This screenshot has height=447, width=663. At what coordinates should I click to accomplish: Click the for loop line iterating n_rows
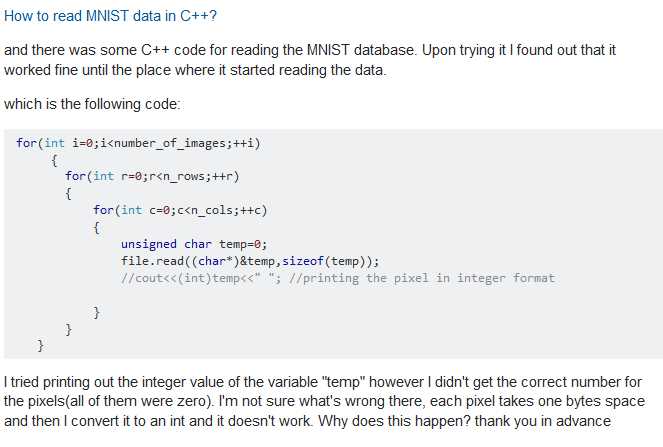(152, 176)
